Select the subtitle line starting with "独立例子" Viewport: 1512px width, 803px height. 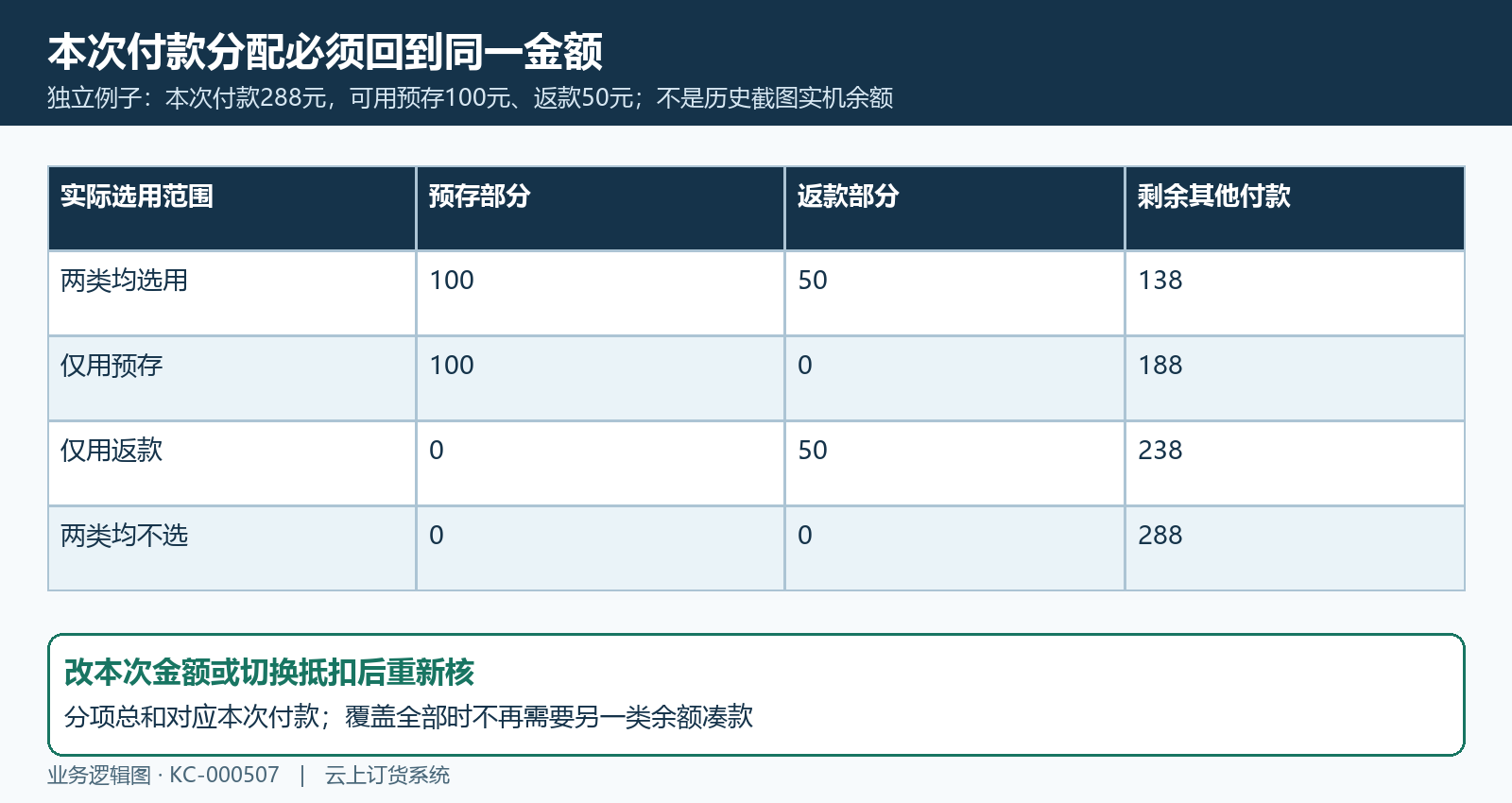[471, 98]
